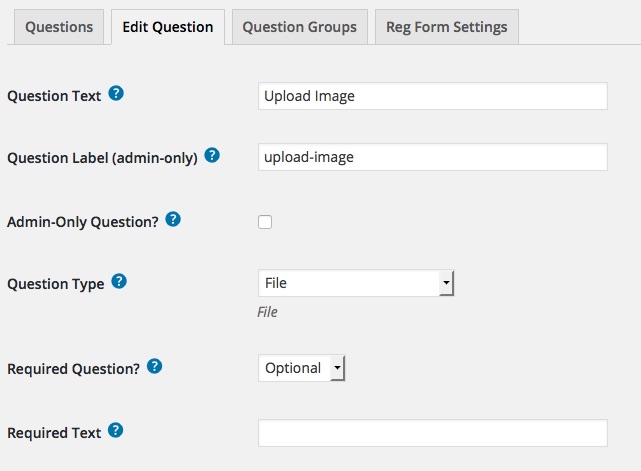
Task: Expand the Required Question Optional dropdown
Action: [302, 368]
